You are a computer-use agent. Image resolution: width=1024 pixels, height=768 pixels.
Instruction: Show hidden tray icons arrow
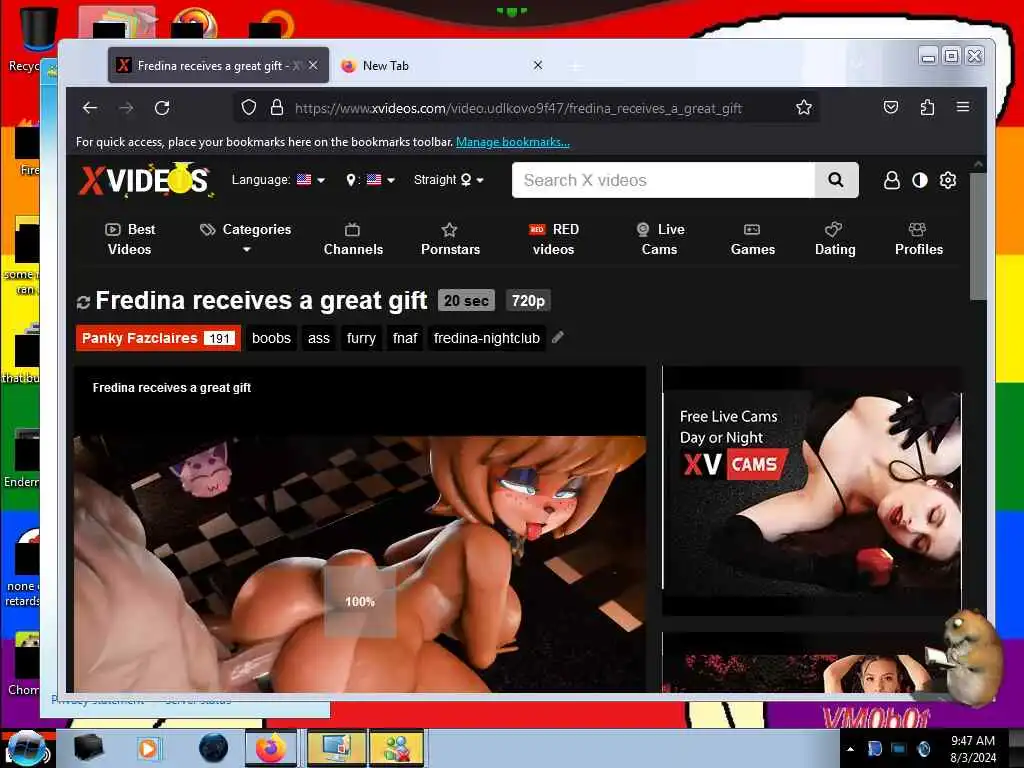coord(850,749)
